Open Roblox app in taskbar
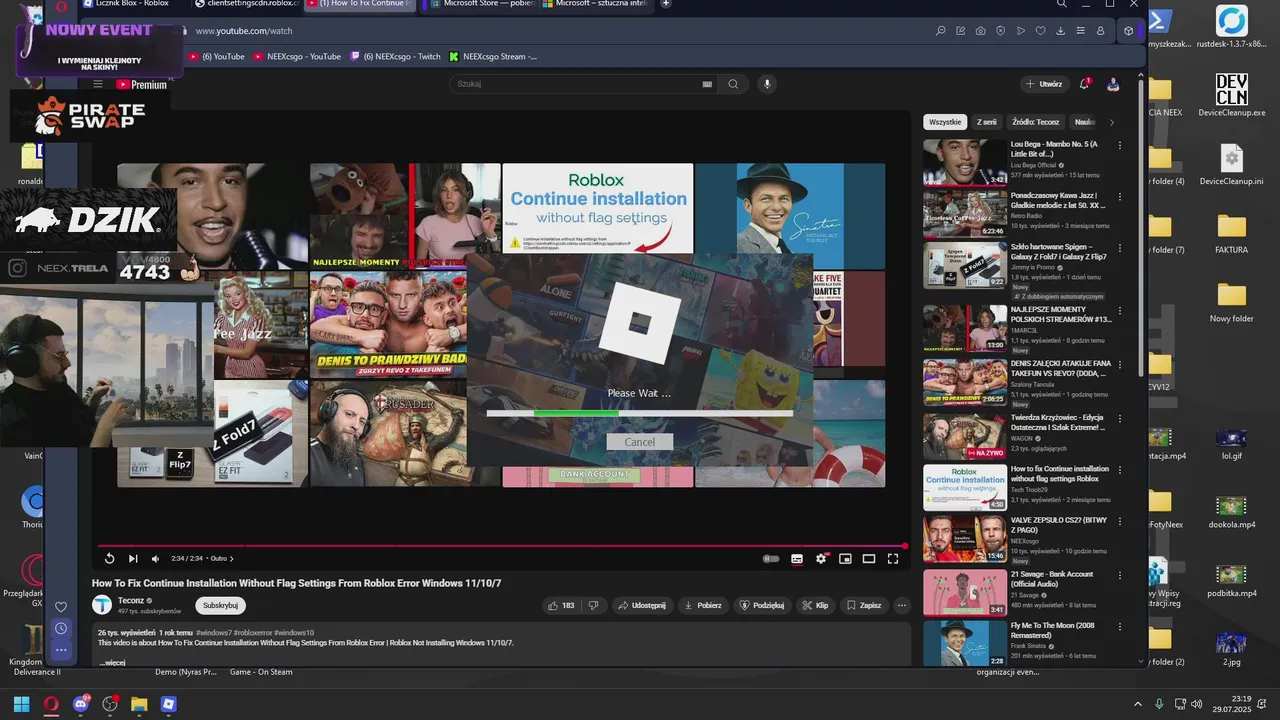The height and width of the screenshot is (720, 1280). pyautogui.click(x=169, y=704)
